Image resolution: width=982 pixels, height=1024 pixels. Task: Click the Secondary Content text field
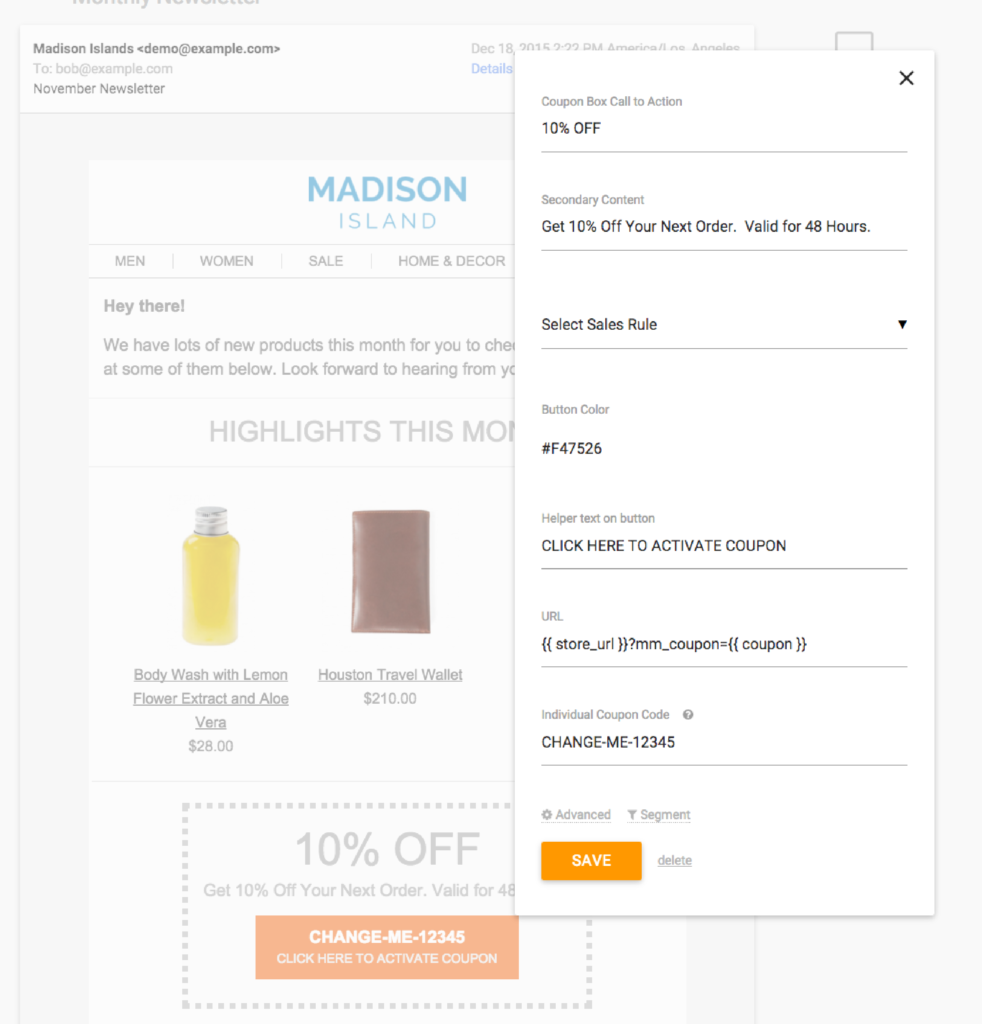coord(723,227)
